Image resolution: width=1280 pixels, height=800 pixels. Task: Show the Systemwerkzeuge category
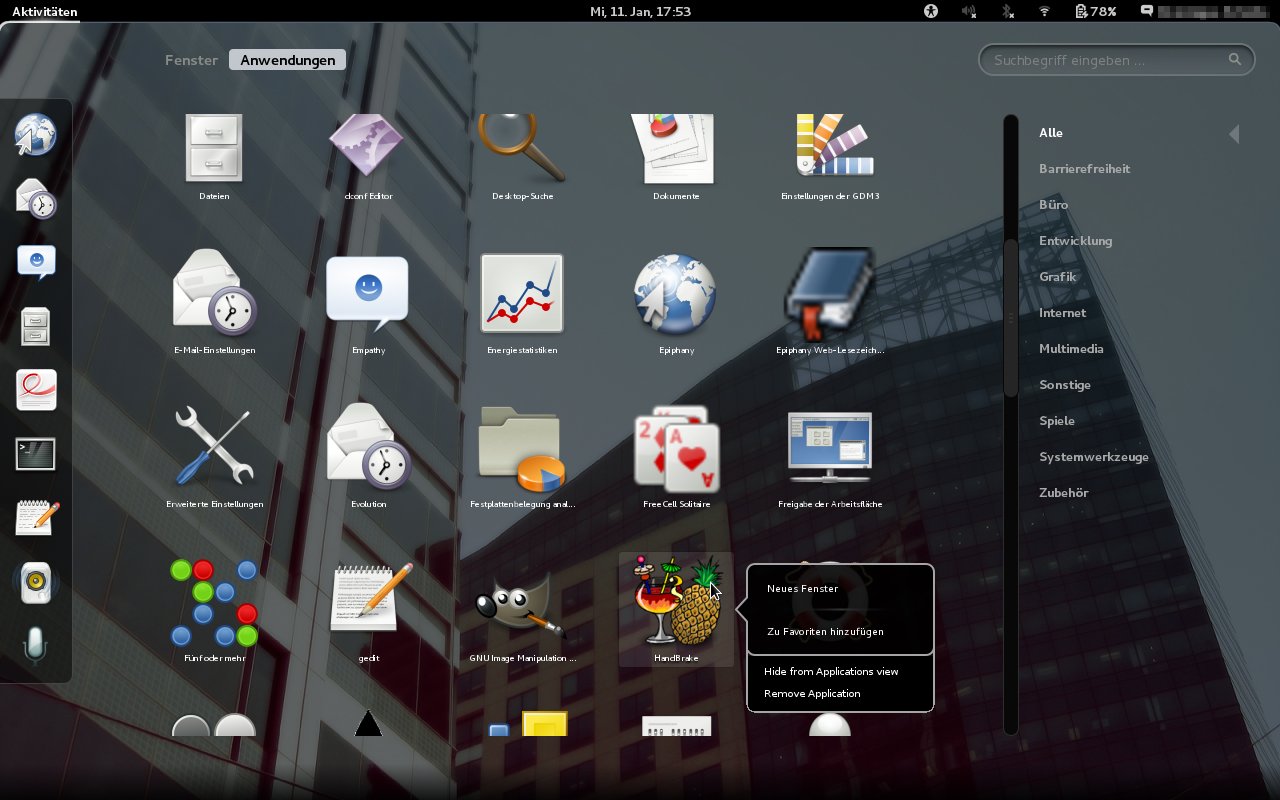pos(1094,457)
